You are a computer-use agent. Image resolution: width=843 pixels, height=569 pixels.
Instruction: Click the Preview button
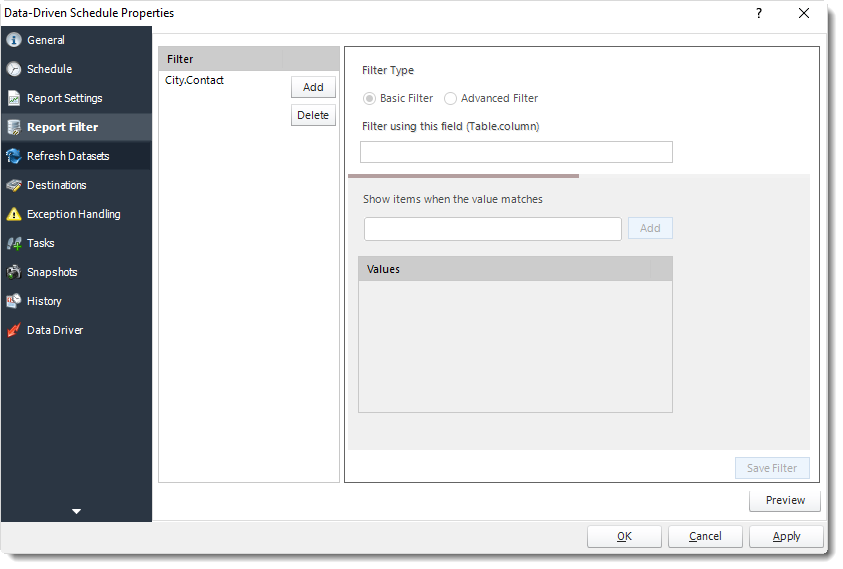click(785, 500)
